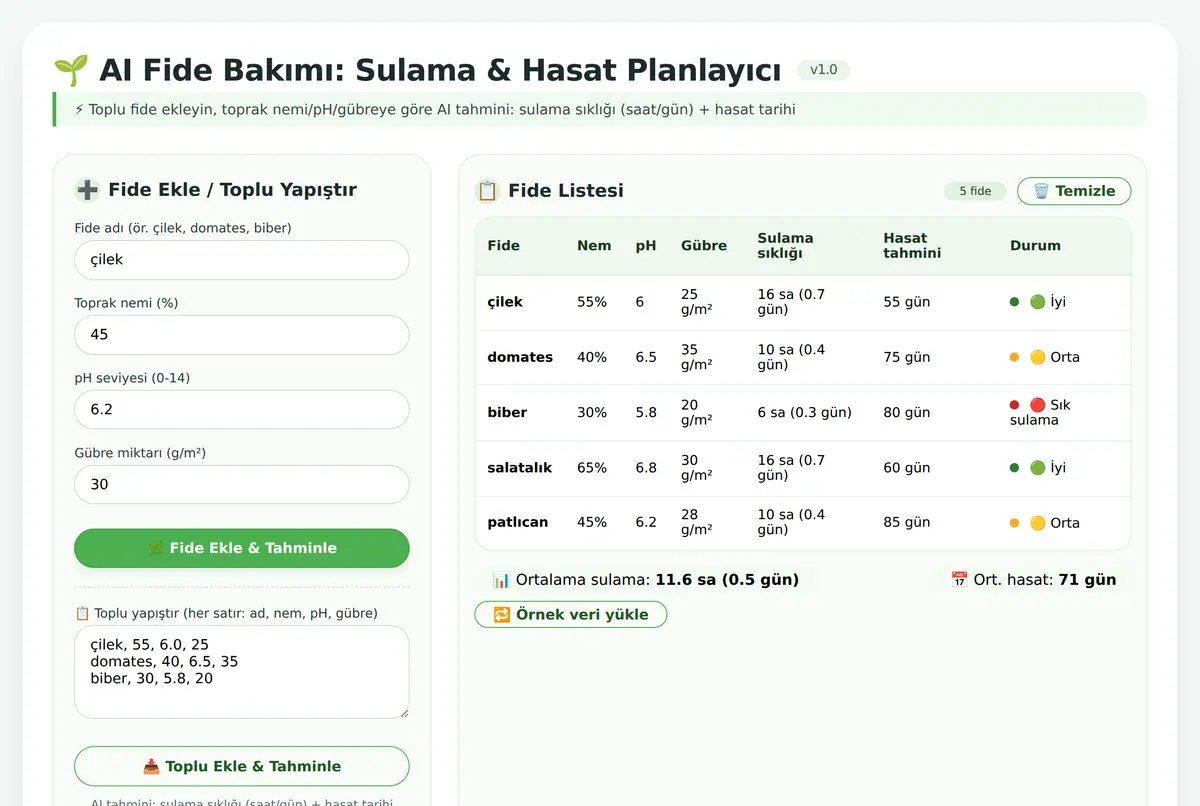Click the İyi status in çilek row
The image size is (1200, 806).
point(1038,302)
